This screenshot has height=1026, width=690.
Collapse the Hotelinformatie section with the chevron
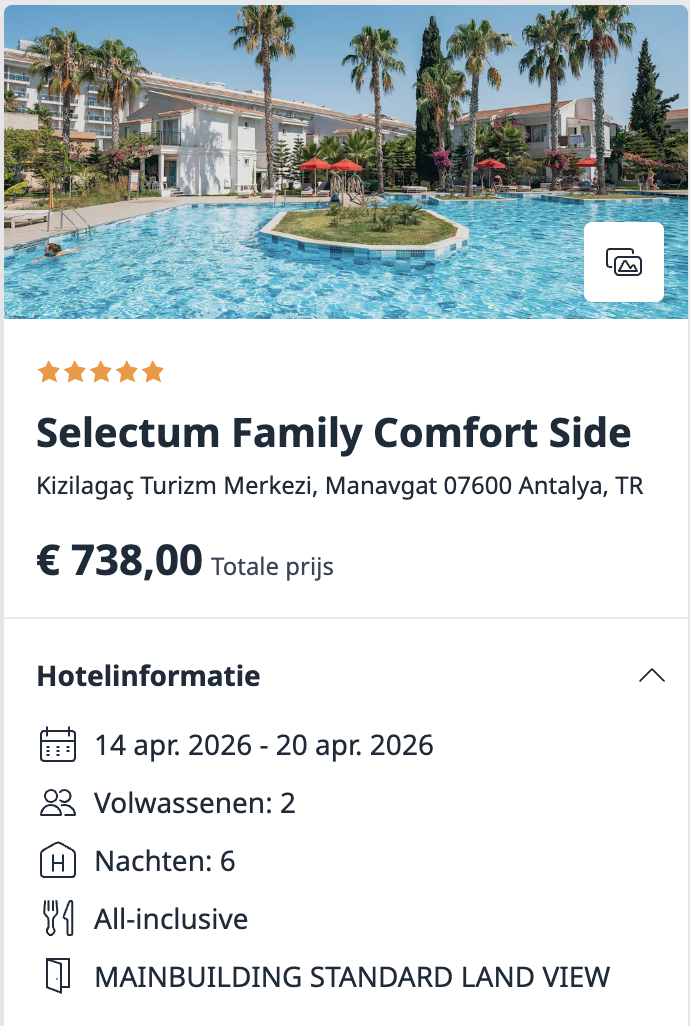pyautogui.click(x=652, y=675)
